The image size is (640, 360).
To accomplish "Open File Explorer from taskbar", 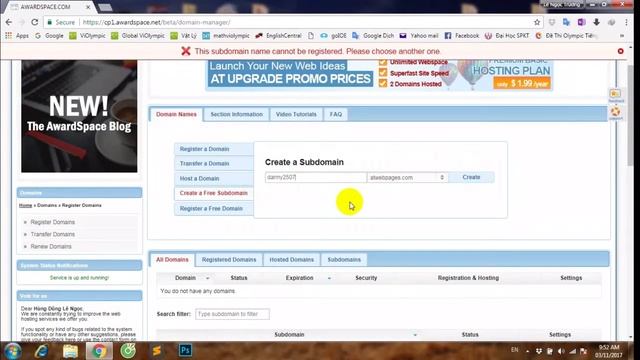I will (x=70, y=351).
